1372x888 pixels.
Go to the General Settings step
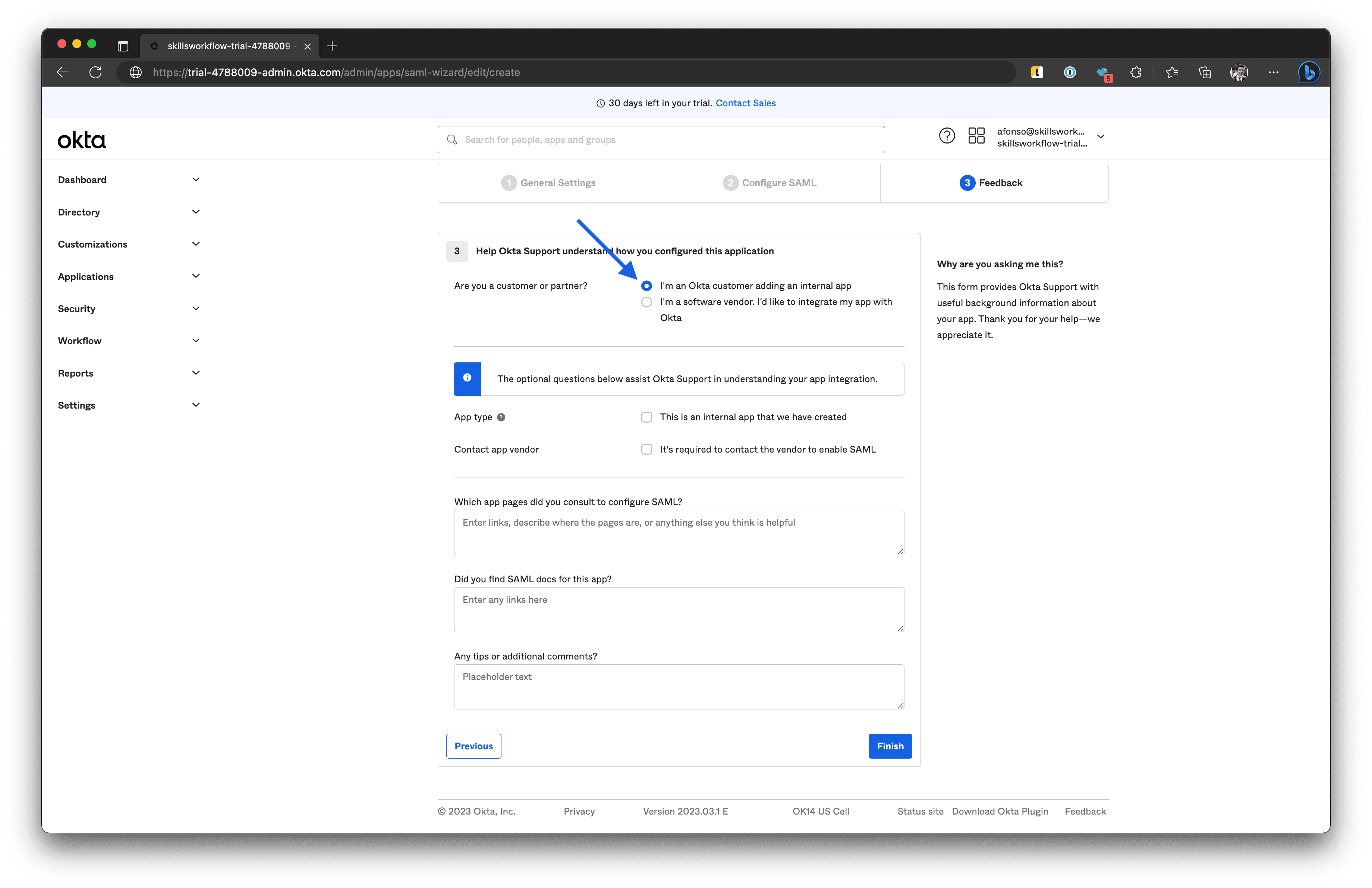click(x=548, y=183)
